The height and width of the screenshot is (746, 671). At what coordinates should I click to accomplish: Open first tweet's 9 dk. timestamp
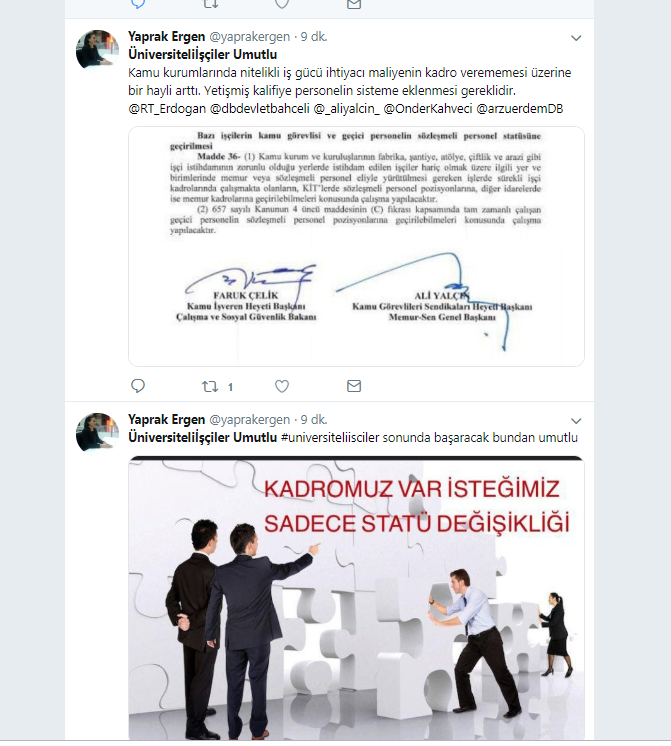314,37
